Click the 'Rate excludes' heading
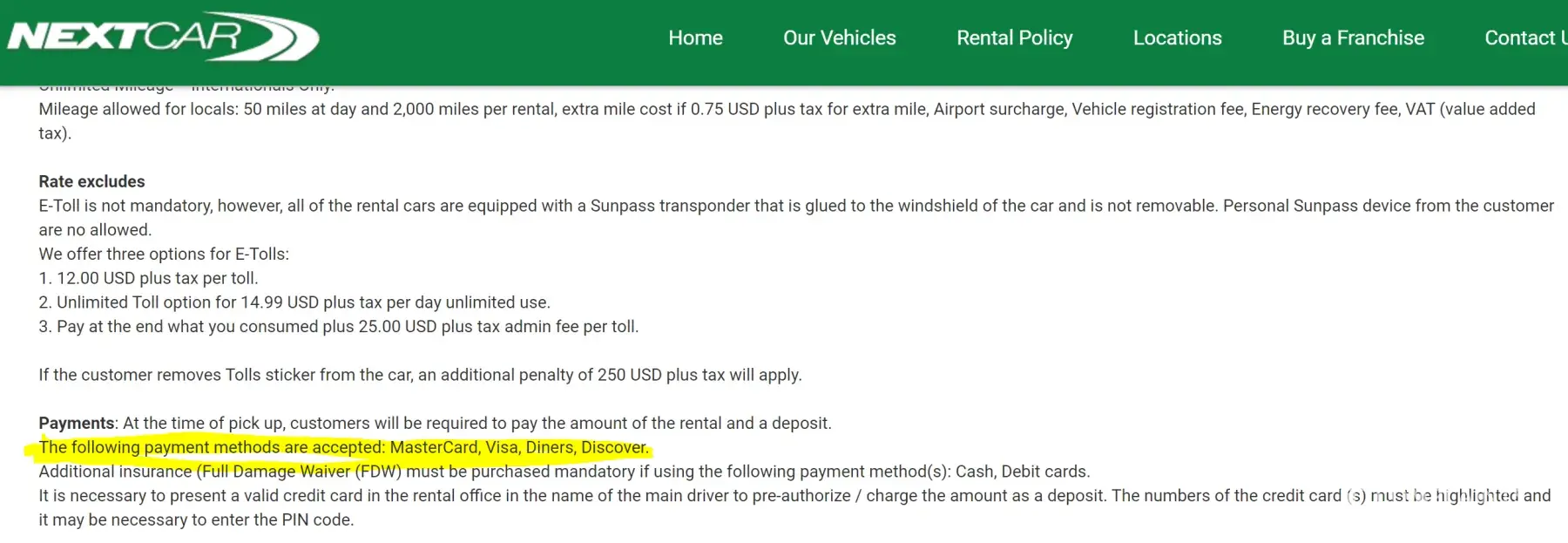Viewport: 1568px width, 543px height. 91,181
